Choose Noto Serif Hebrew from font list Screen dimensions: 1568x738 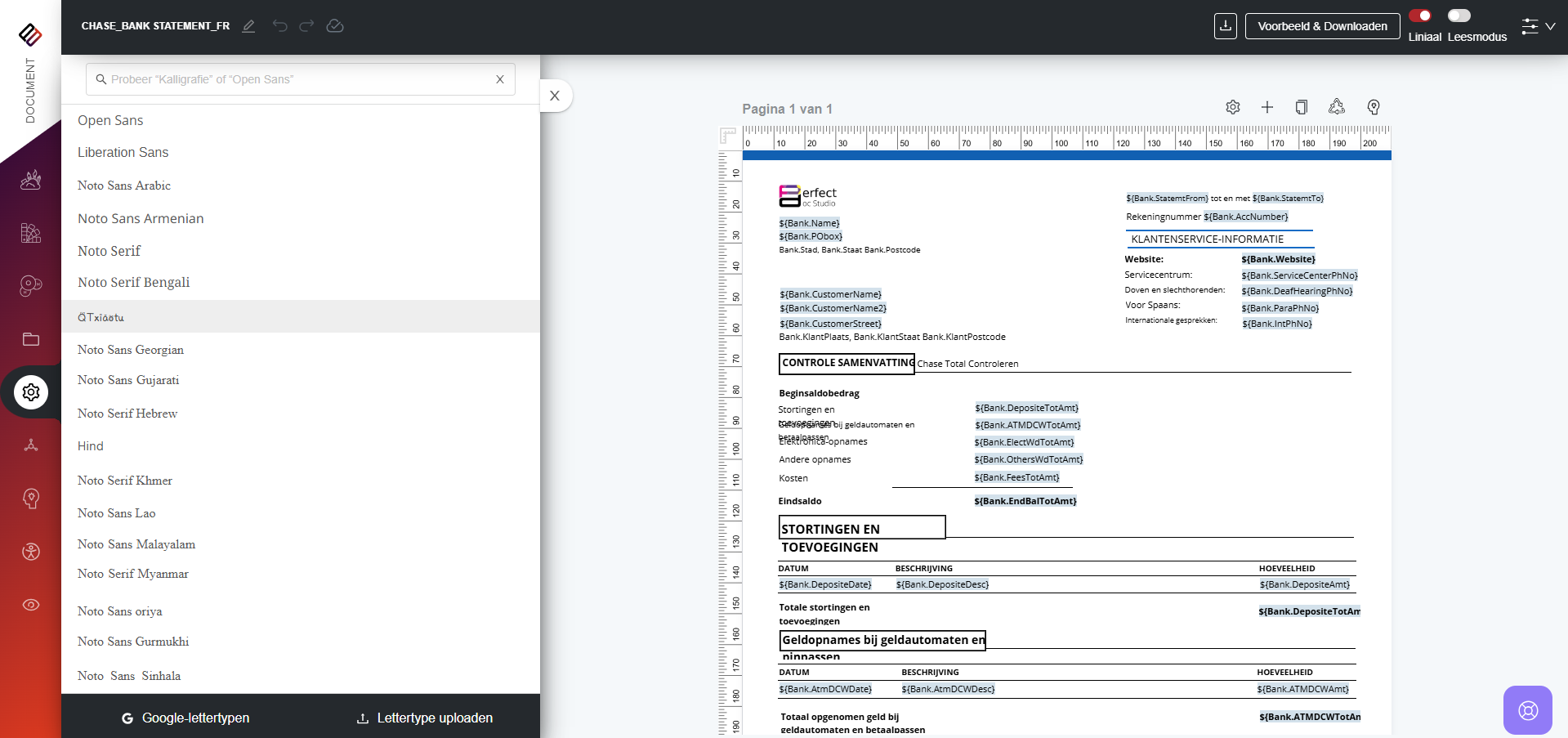[127, 414]
